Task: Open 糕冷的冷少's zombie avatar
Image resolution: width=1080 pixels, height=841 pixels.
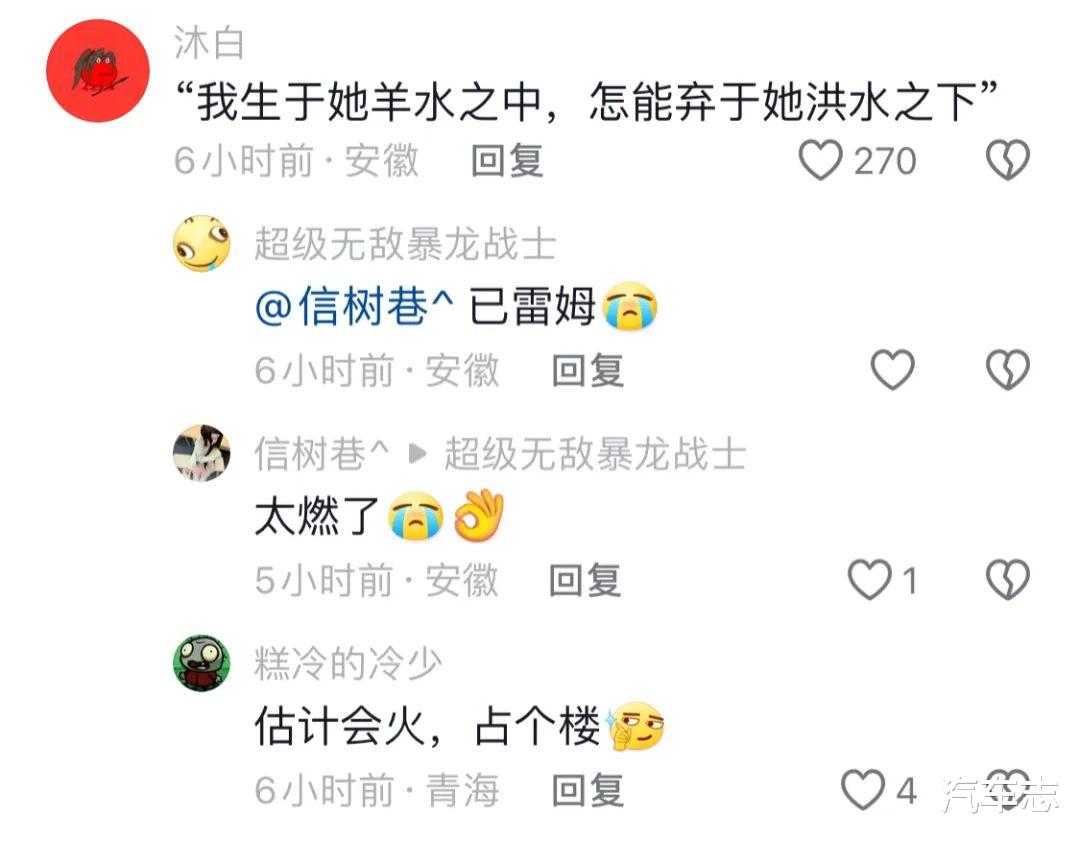Action: [x=201, y=663]
